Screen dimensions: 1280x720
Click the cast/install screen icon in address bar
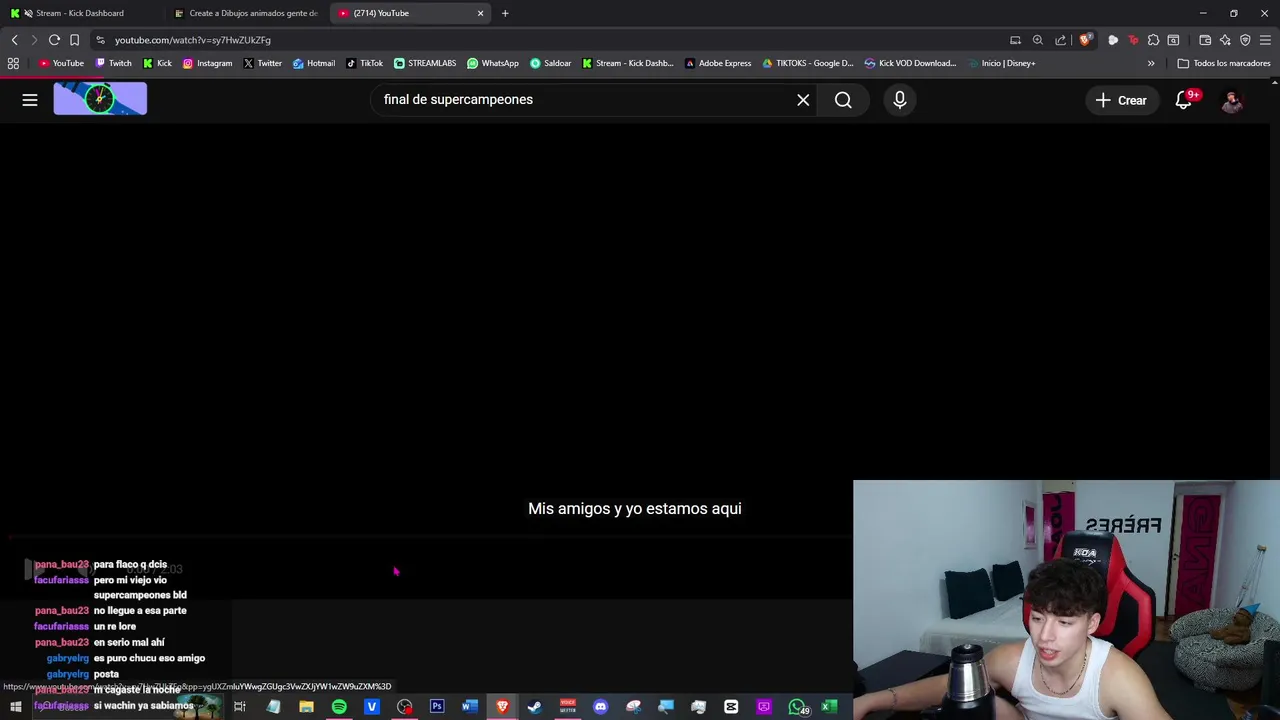coord(1015,40)
